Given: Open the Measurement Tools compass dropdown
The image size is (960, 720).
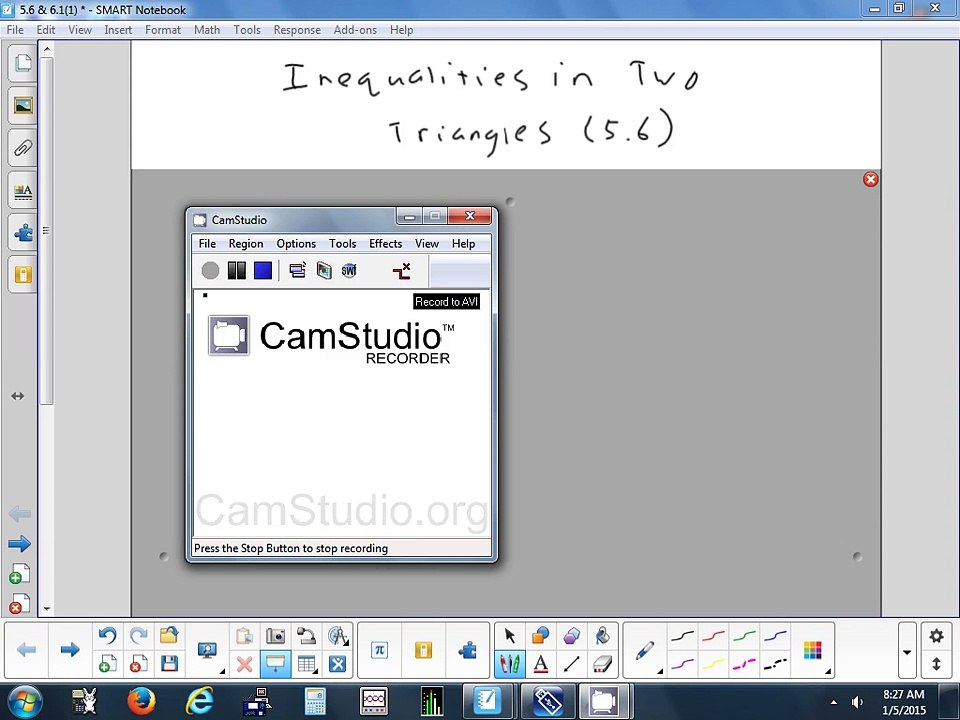Looking at the screenshot, I should [338, 636].
